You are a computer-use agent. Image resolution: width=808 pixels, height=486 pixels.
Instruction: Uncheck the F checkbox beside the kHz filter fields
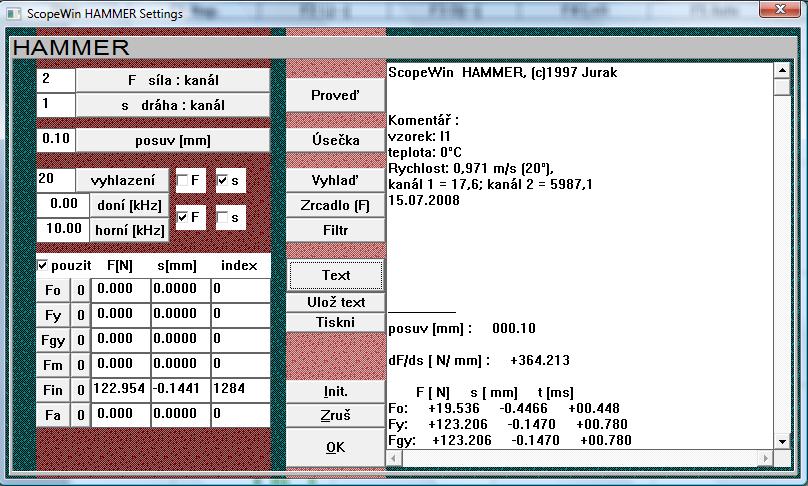182,217
